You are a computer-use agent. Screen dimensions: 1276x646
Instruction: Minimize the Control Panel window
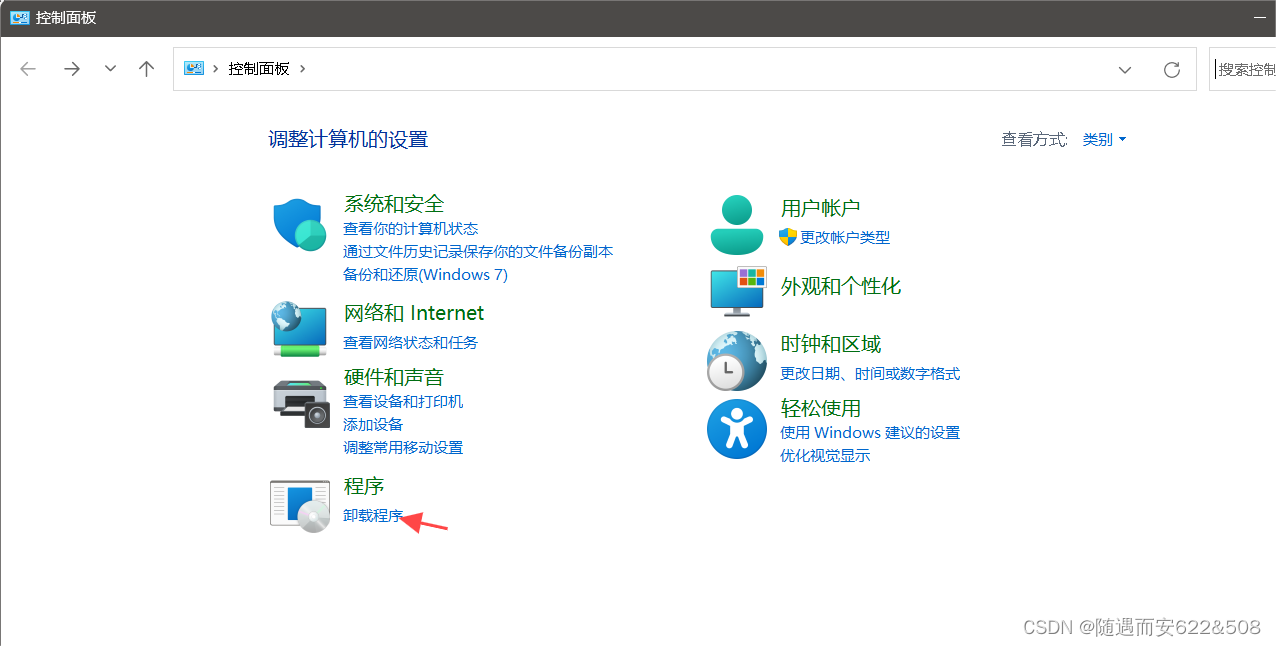pyautogui.click(x=1260, y=18)
